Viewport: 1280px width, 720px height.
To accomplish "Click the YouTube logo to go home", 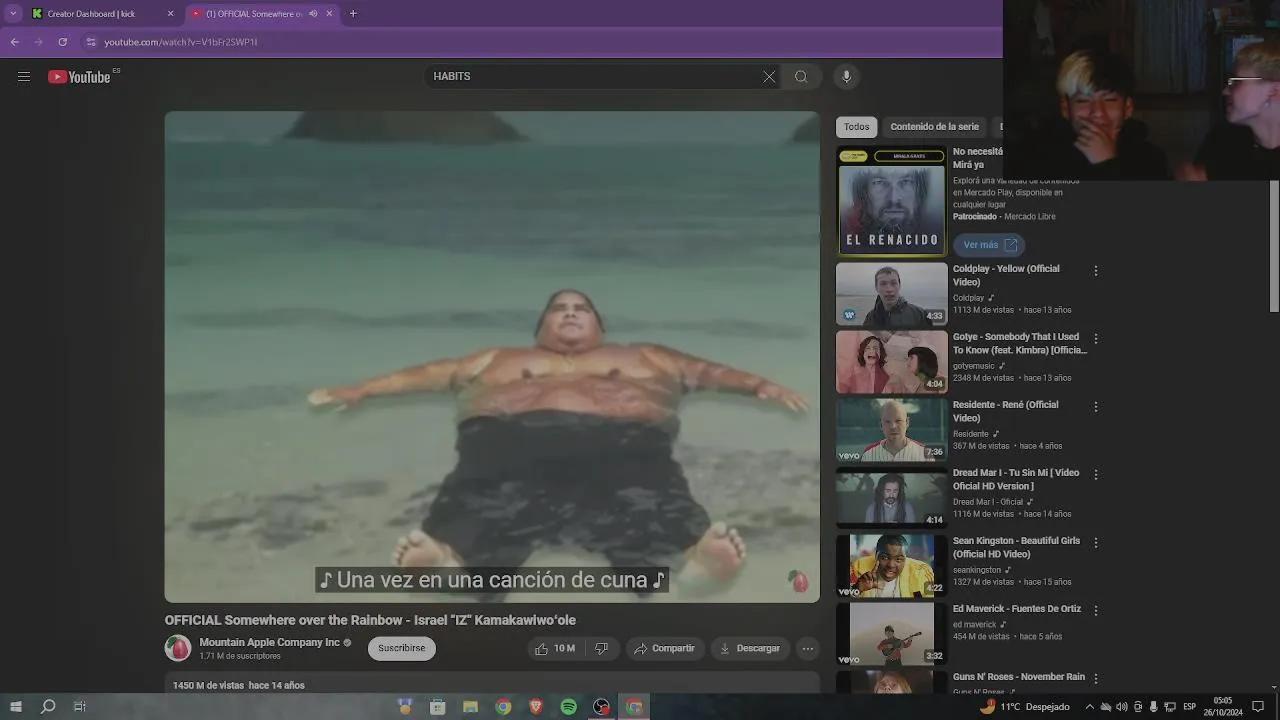I will 80,77.
